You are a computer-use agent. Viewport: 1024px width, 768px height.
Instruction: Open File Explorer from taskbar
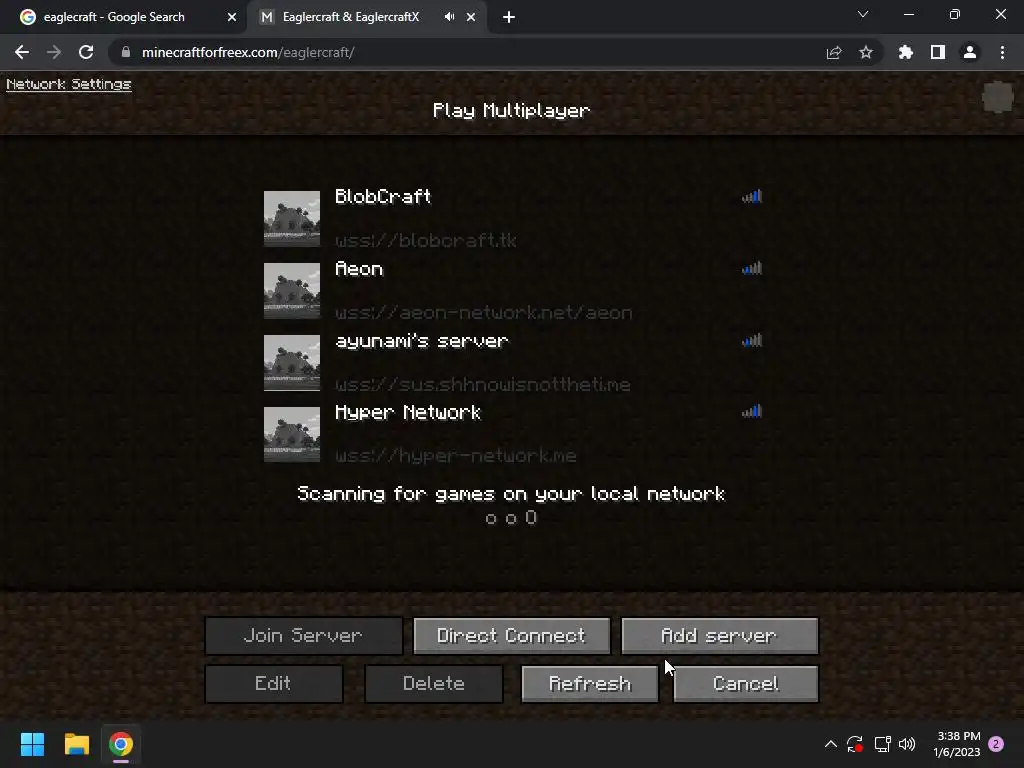[76, 744]
